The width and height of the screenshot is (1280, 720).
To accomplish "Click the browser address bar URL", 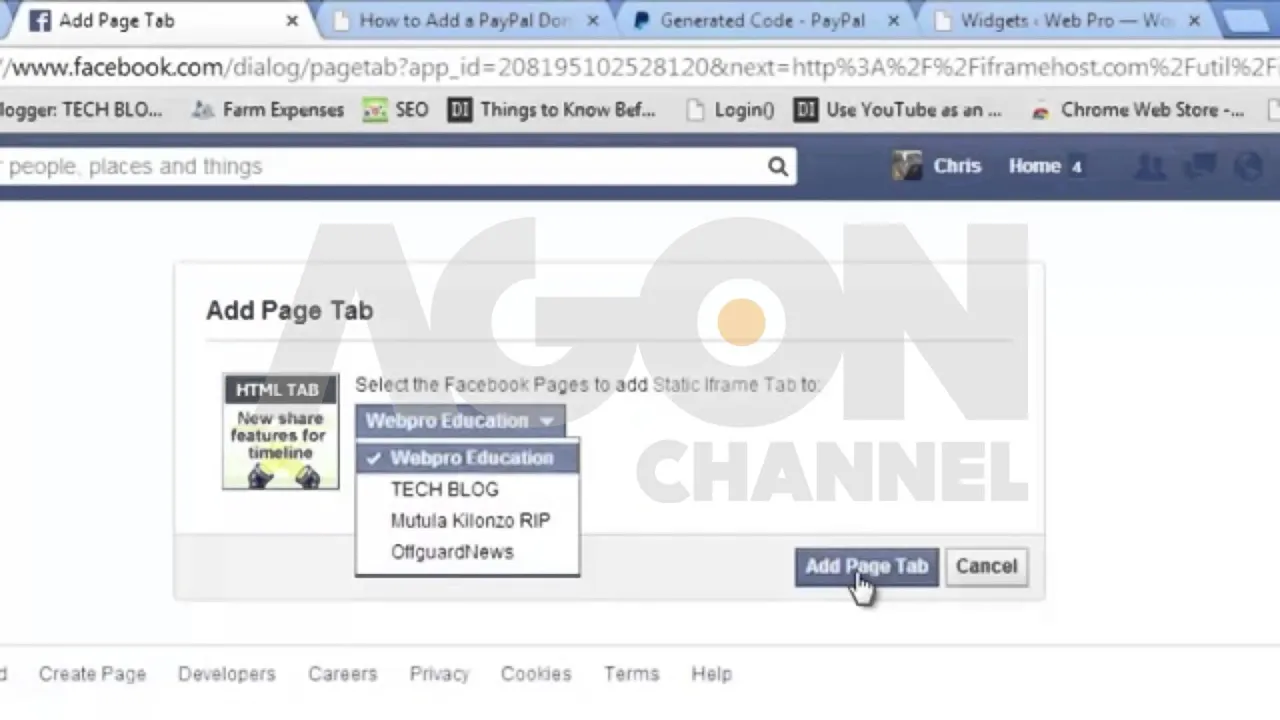I will (x=640, y=67).
